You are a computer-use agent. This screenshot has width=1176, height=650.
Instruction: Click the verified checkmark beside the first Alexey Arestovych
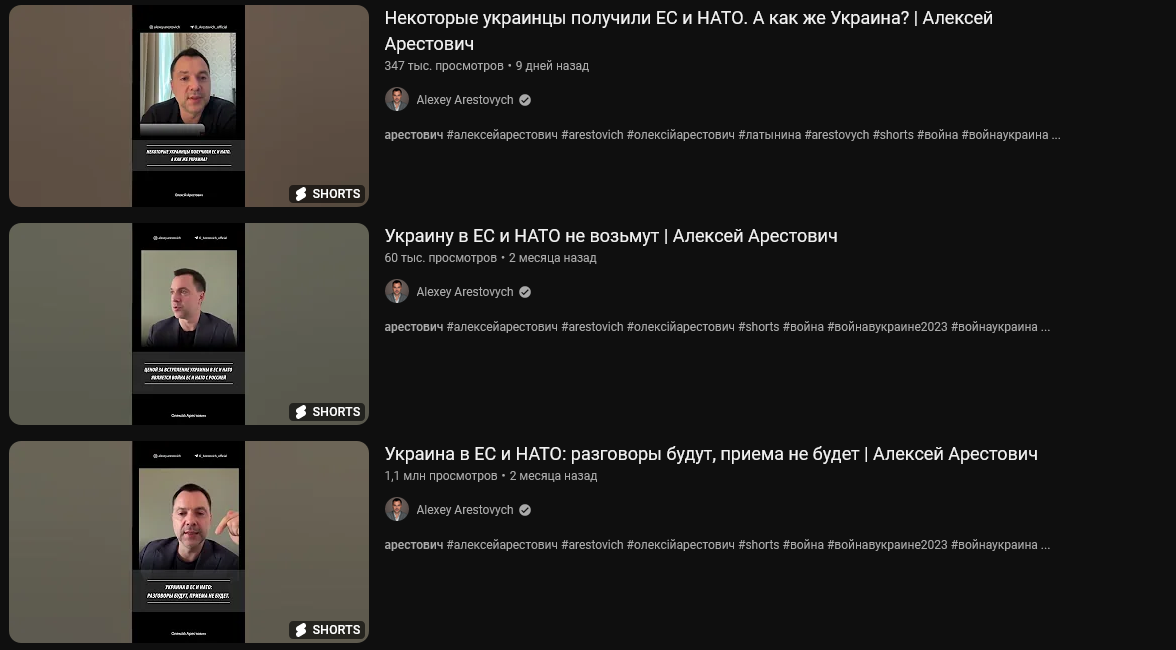(x=525, y=100)
